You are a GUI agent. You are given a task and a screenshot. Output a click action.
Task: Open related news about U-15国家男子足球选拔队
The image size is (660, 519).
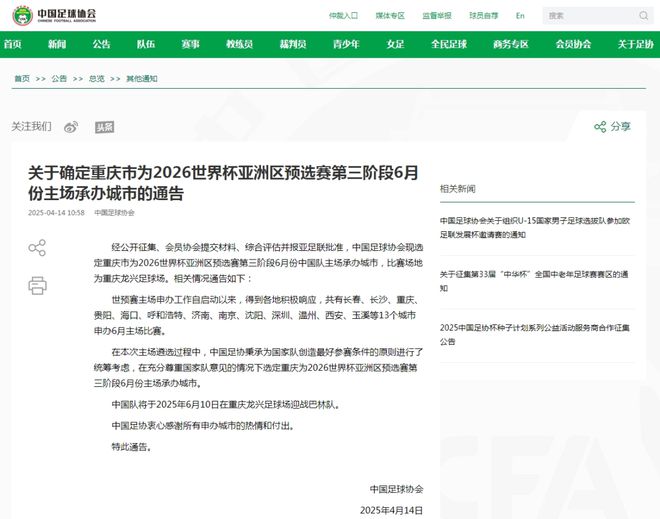[535, 228]
